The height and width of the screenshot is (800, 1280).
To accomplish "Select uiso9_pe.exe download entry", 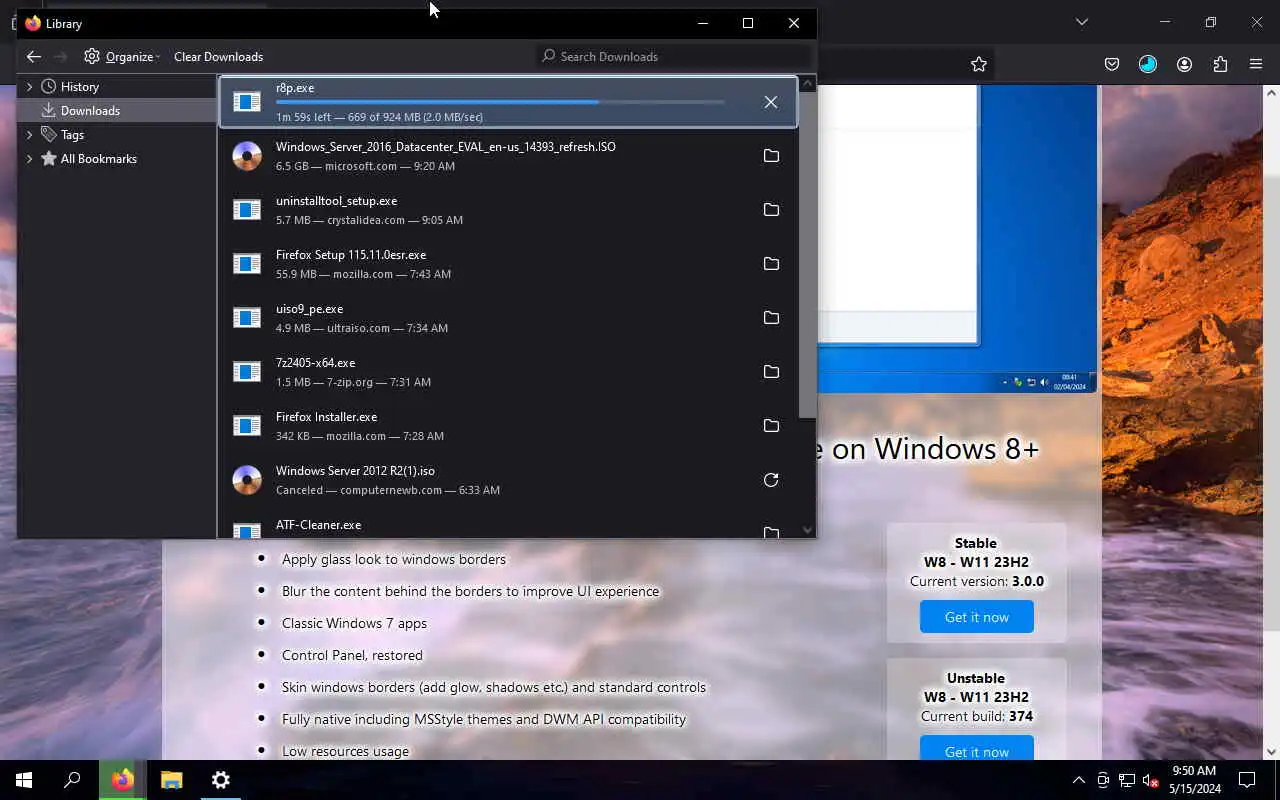I will 508,318.
